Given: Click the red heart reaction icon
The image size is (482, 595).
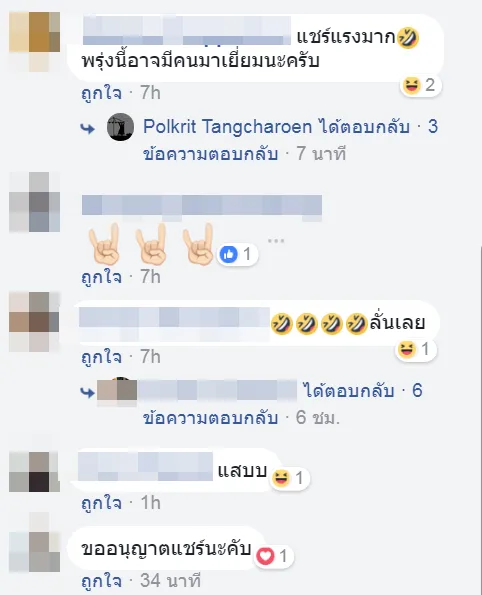Looking at the screenshot, I should pyautogui.click(x=265, y=556).
